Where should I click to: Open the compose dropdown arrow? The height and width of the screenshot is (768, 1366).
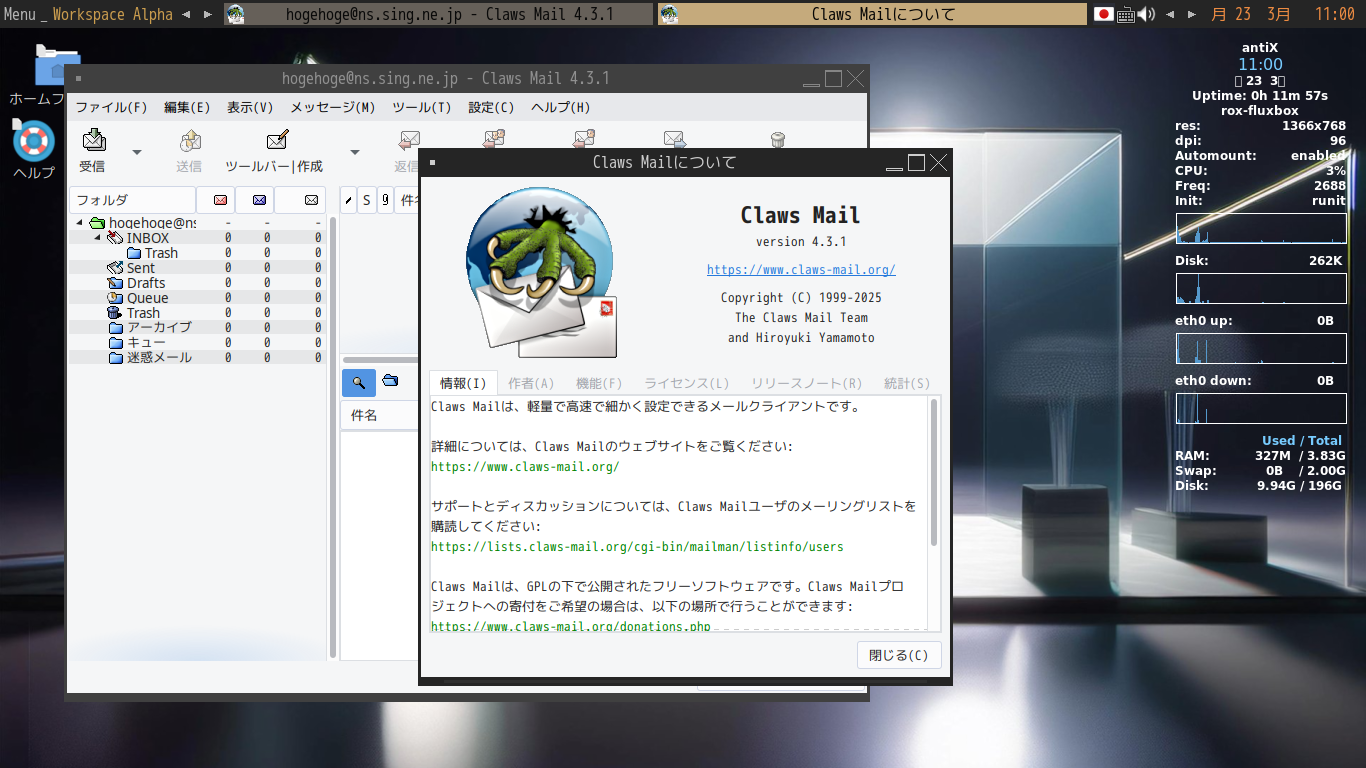[354, 152]
